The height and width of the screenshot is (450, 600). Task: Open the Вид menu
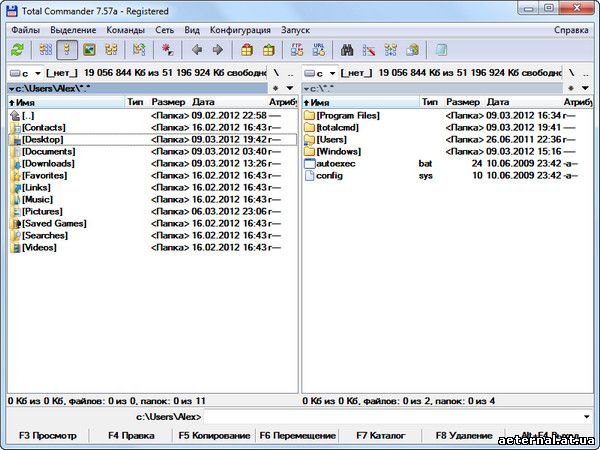click(192, 30)
